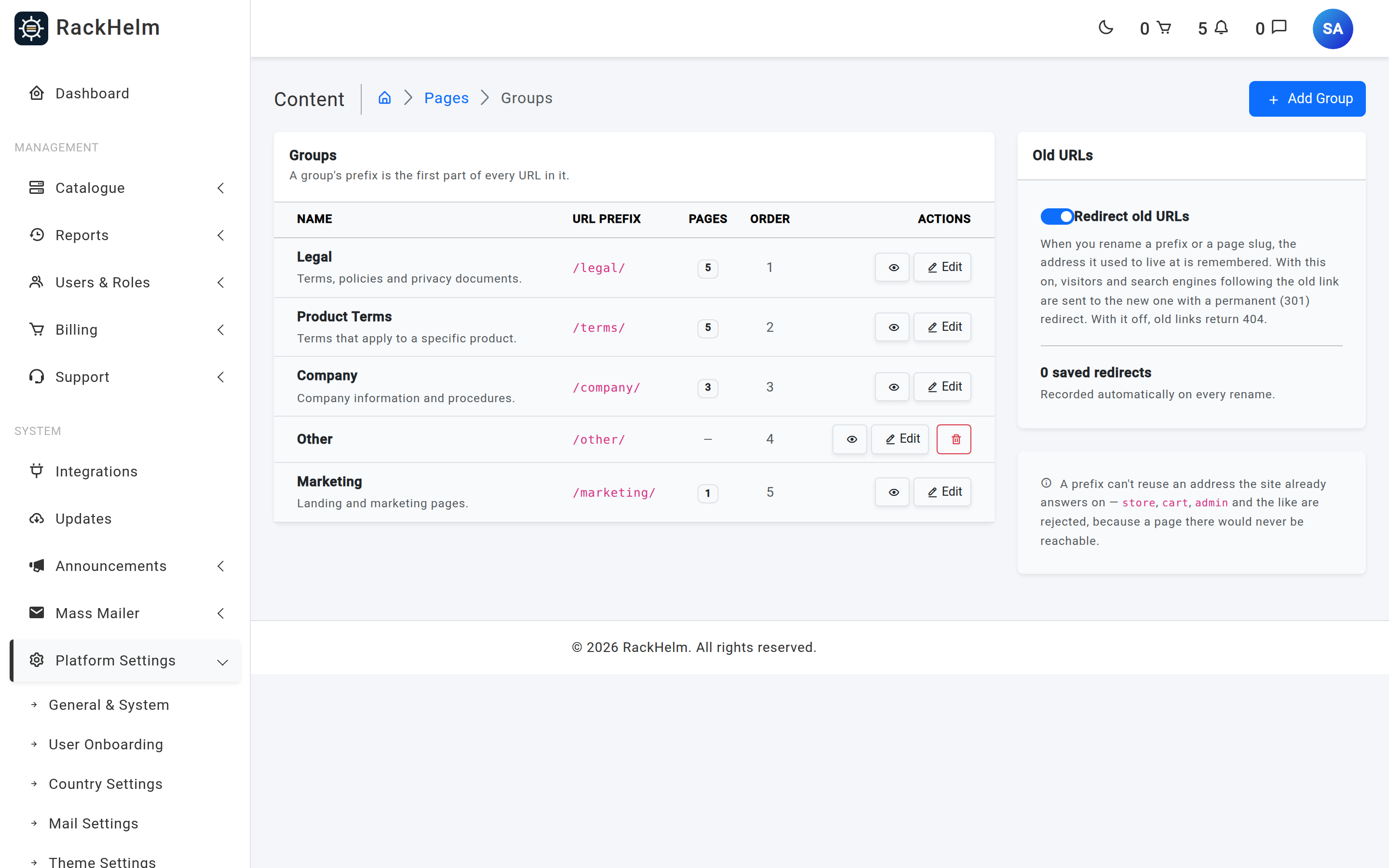Edit the Product Terms group
1389x868 pixels.
(942, 327)
